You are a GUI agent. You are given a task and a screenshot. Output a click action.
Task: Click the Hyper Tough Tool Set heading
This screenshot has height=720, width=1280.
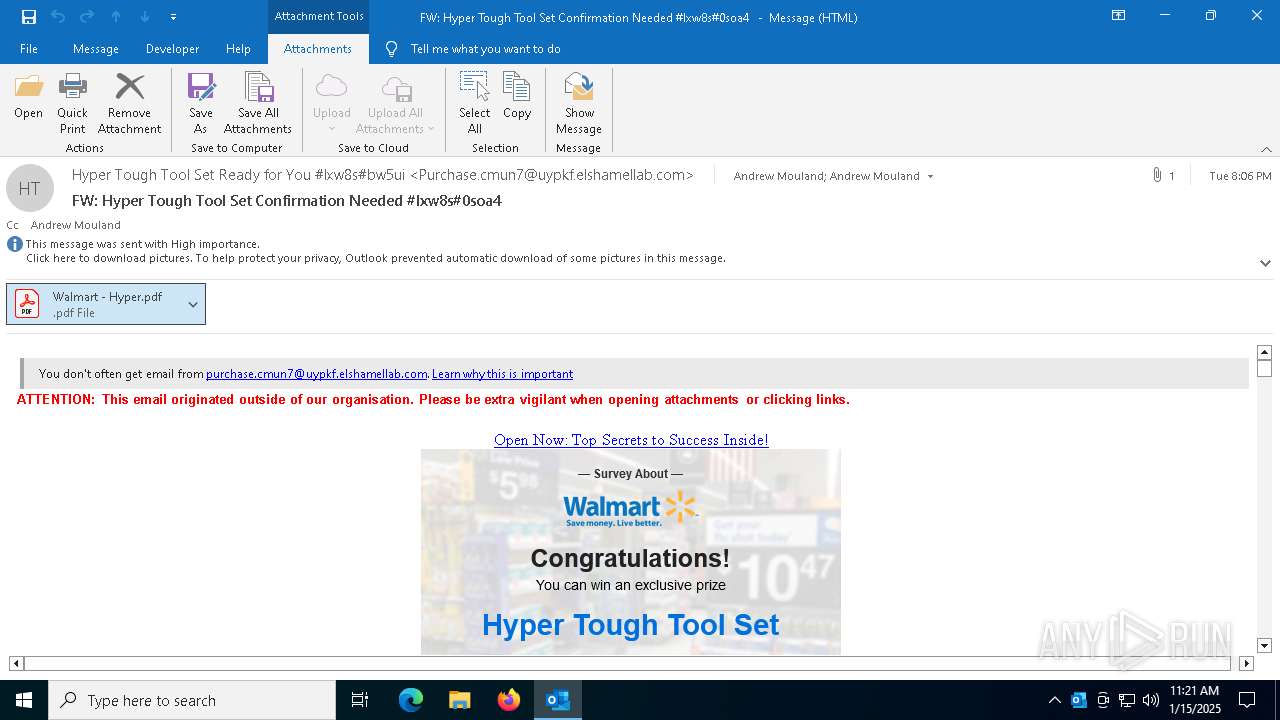(630, 625)
